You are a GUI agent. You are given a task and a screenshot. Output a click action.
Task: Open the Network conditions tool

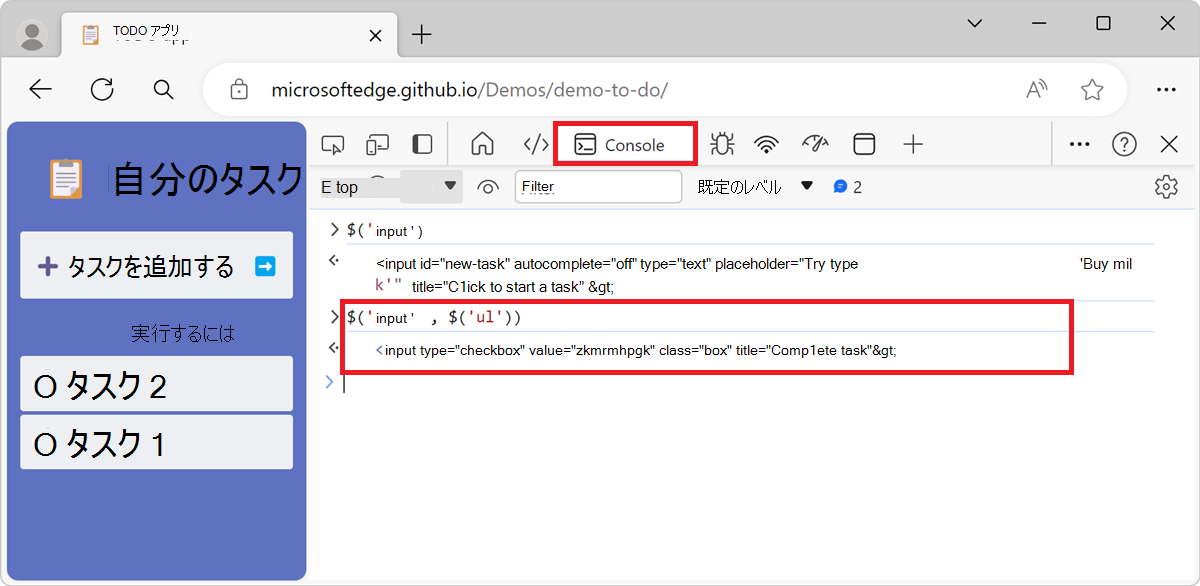tap(766, 143)
